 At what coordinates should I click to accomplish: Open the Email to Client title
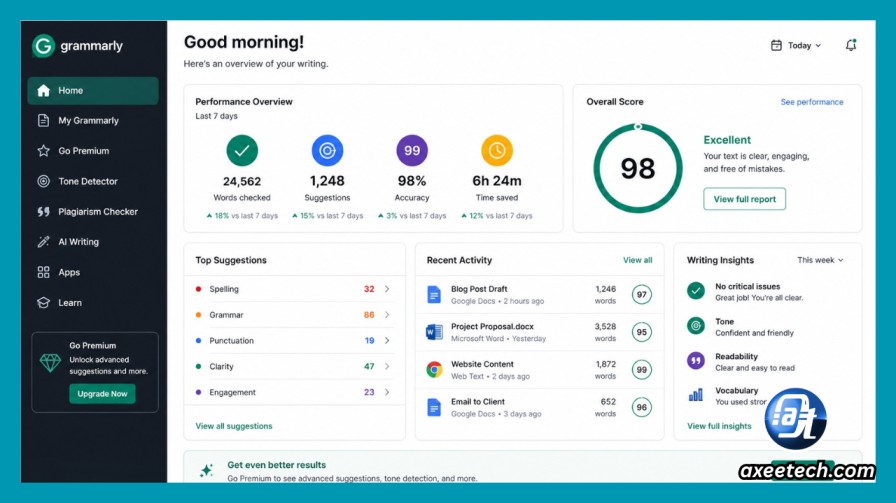tap(478, 402)
